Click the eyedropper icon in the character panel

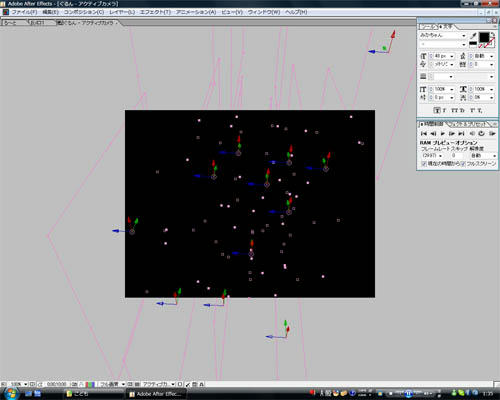[x=473, y=36]
